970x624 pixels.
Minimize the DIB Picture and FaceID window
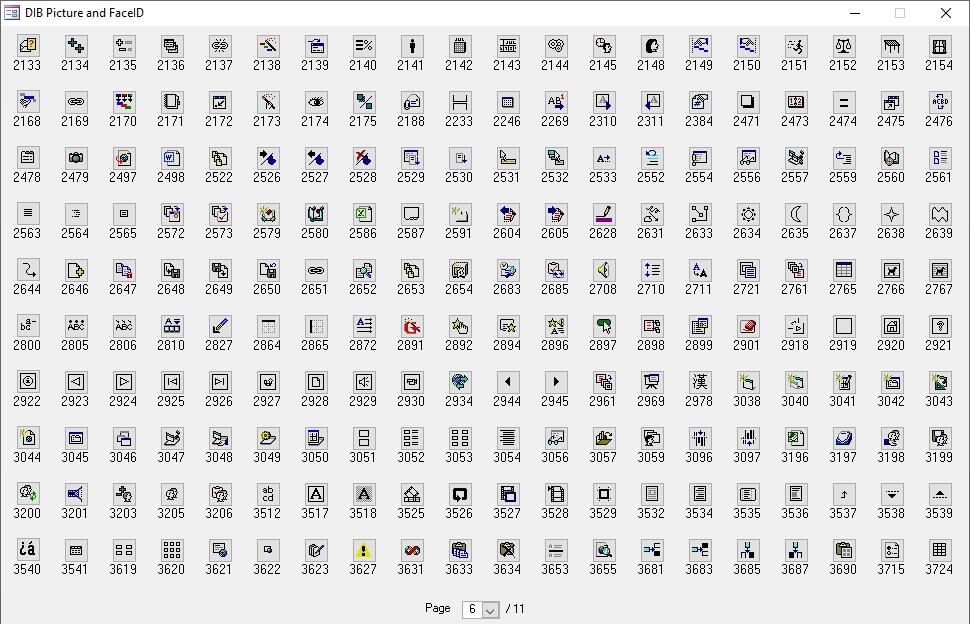point(855,13)
